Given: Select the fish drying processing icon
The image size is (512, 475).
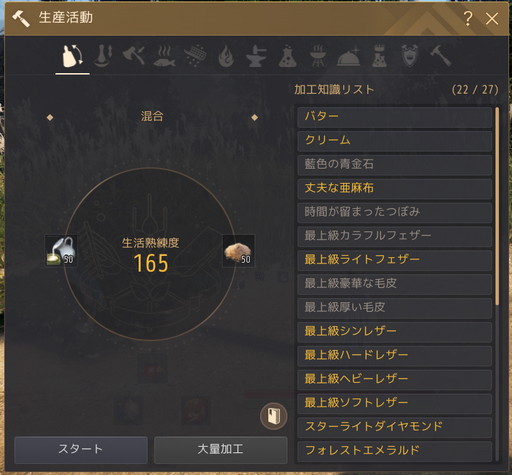Looking at the screenshot, I should coord(164,56).
